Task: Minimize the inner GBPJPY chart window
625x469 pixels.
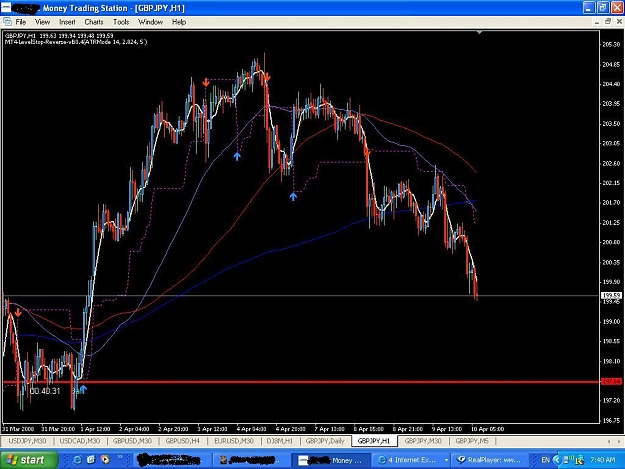Action: pos(597,22)
